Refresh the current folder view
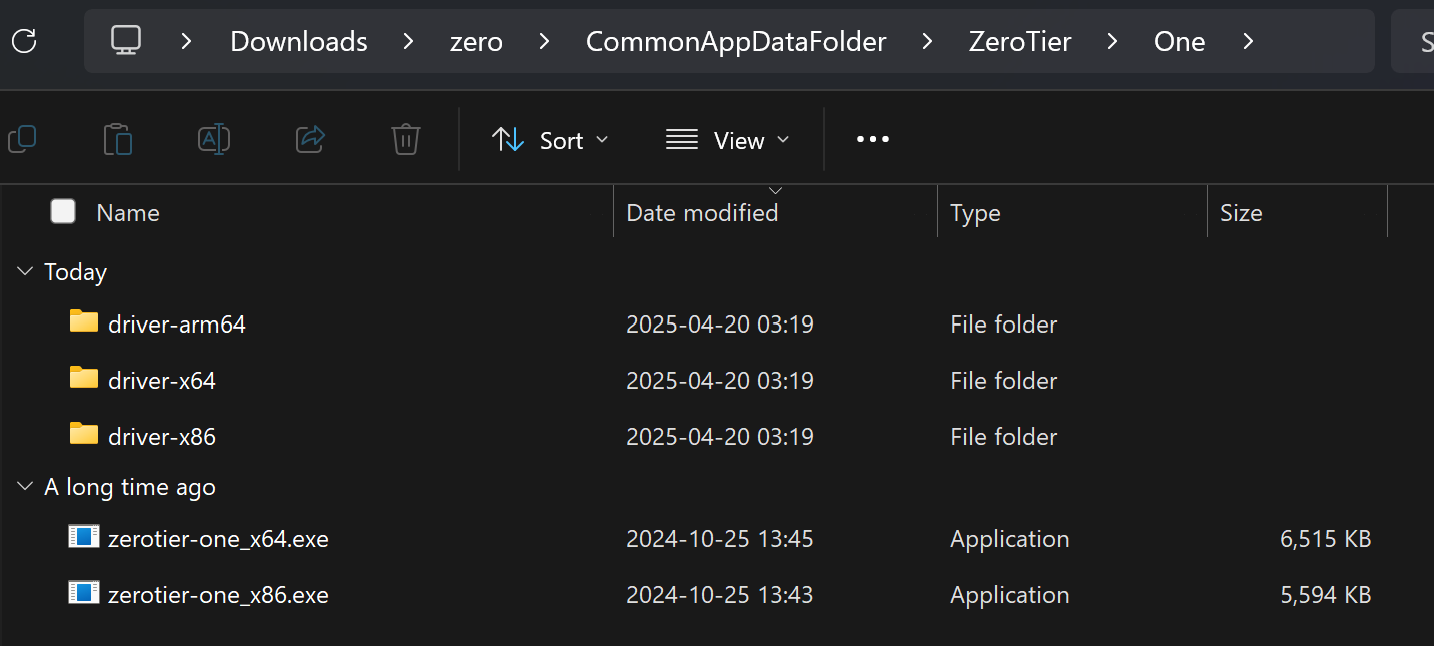1434x646 pixels. [23, 41]
